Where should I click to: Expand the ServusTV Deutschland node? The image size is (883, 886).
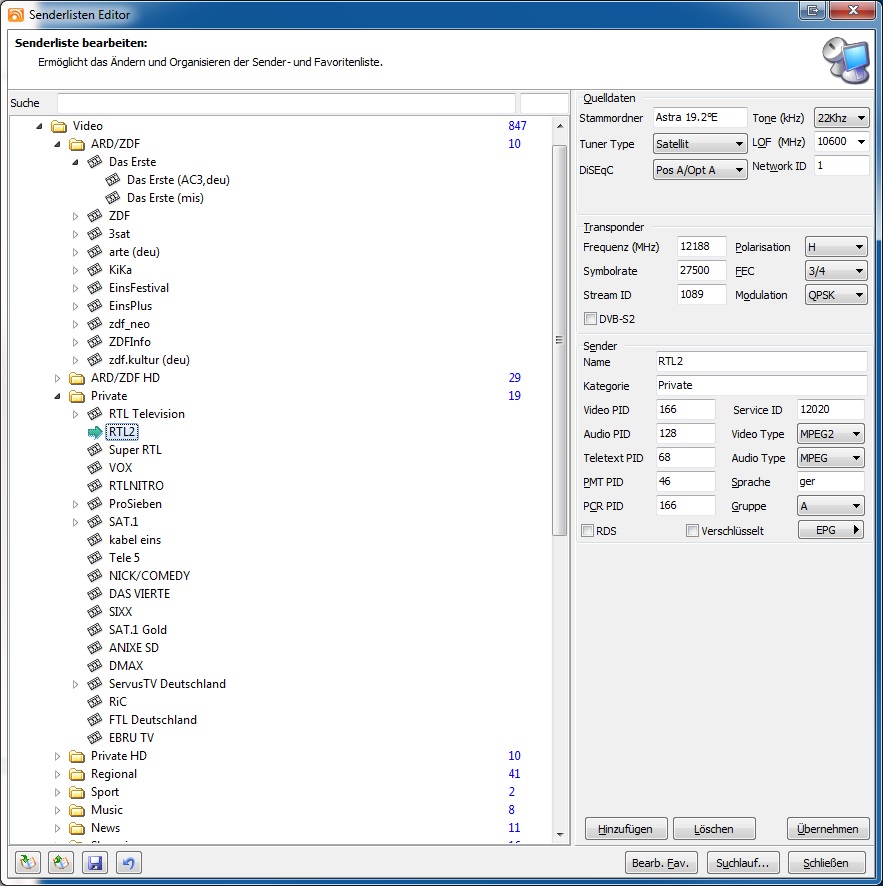click(x=75, y=684)
